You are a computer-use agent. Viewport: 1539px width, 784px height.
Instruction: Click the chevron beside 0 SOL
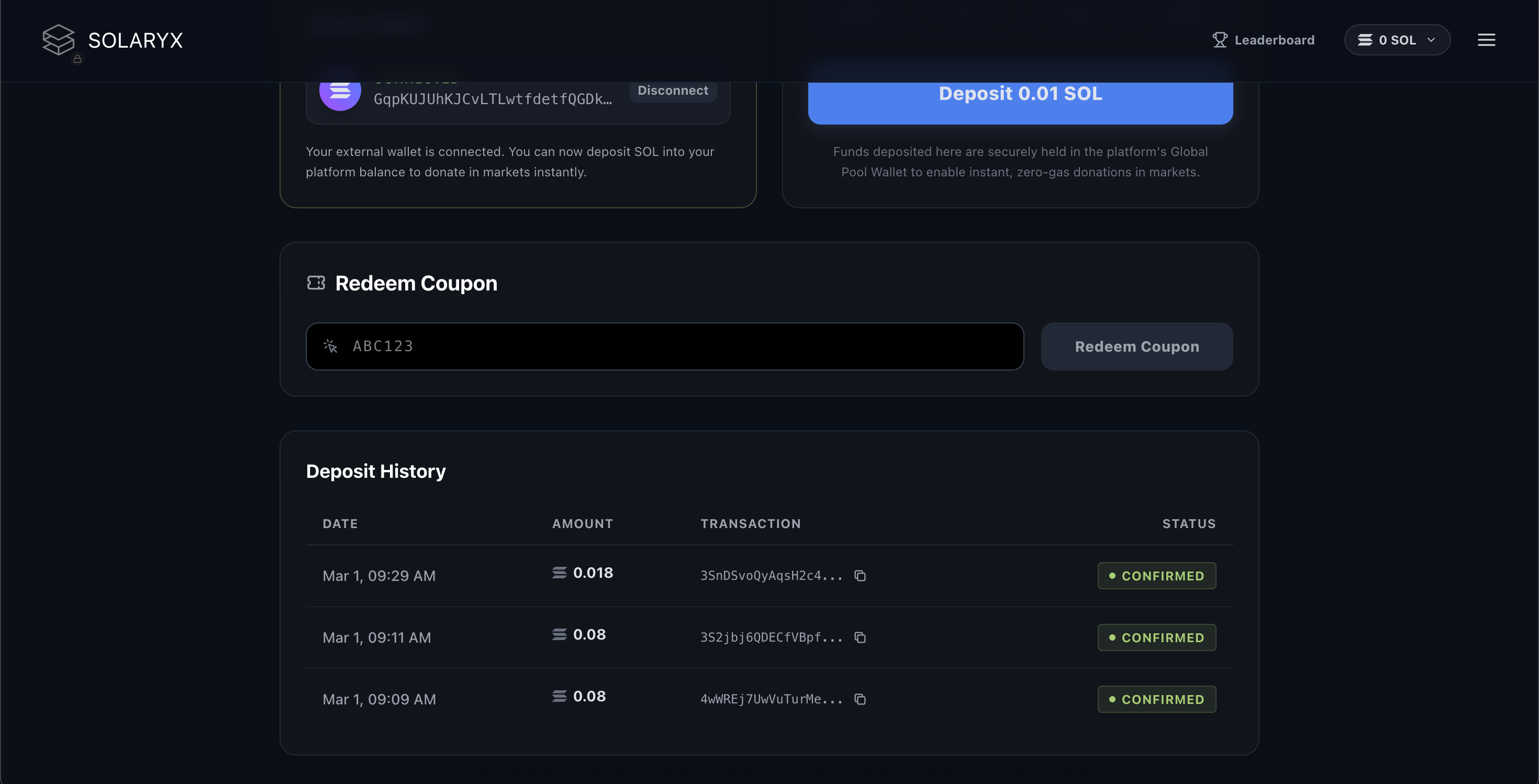[1431, 40]
